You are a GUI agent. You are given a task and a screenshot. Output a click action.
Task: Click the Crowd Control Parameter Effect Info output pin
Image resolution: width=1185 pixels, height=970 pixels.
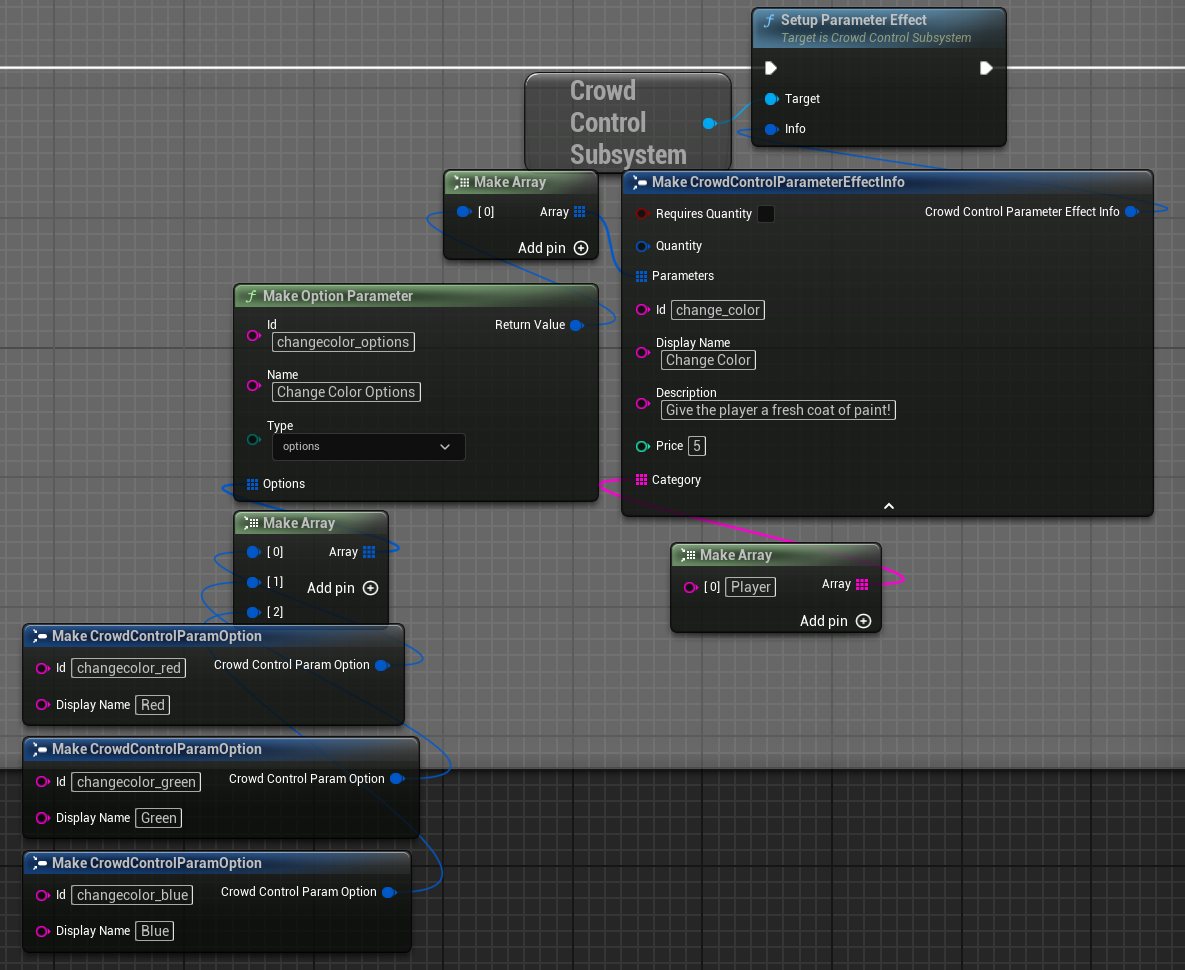[x=1131, y=212]
